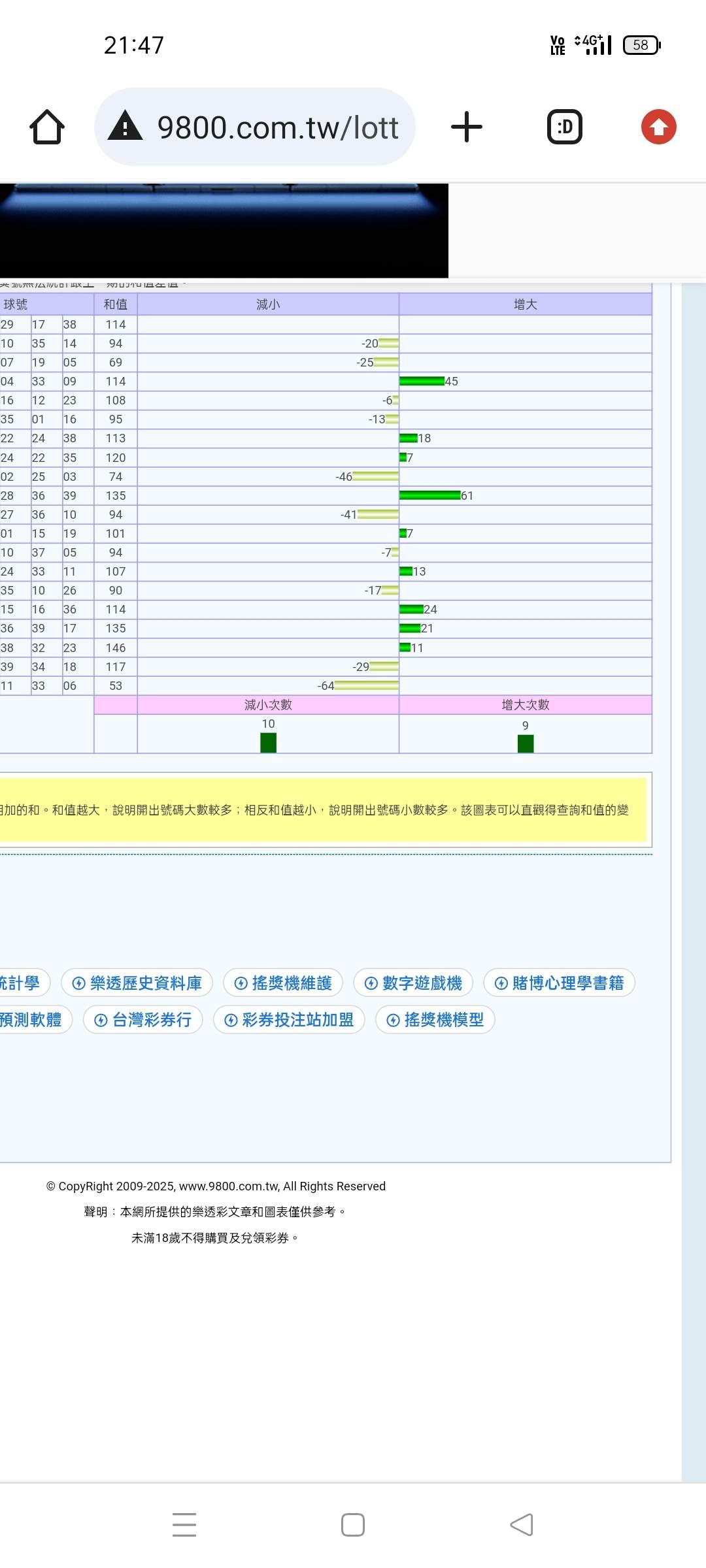This screenshot has width=706, height=1568.
Task: Tap the VoLTE status icon
Action: point(558,45)
